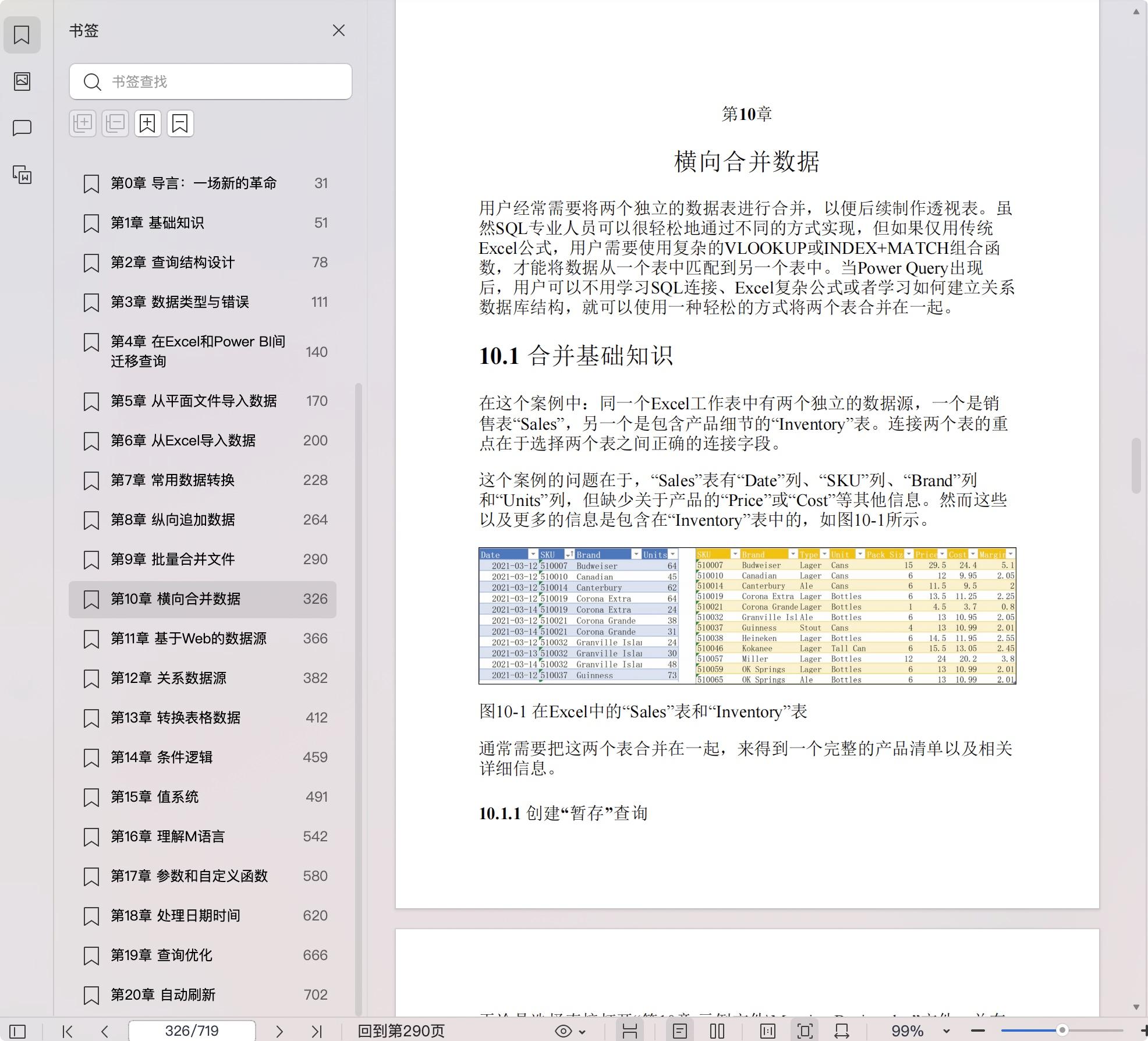
Task: Set zoom to actual size icon
Action: click(x=768, y=1031)
